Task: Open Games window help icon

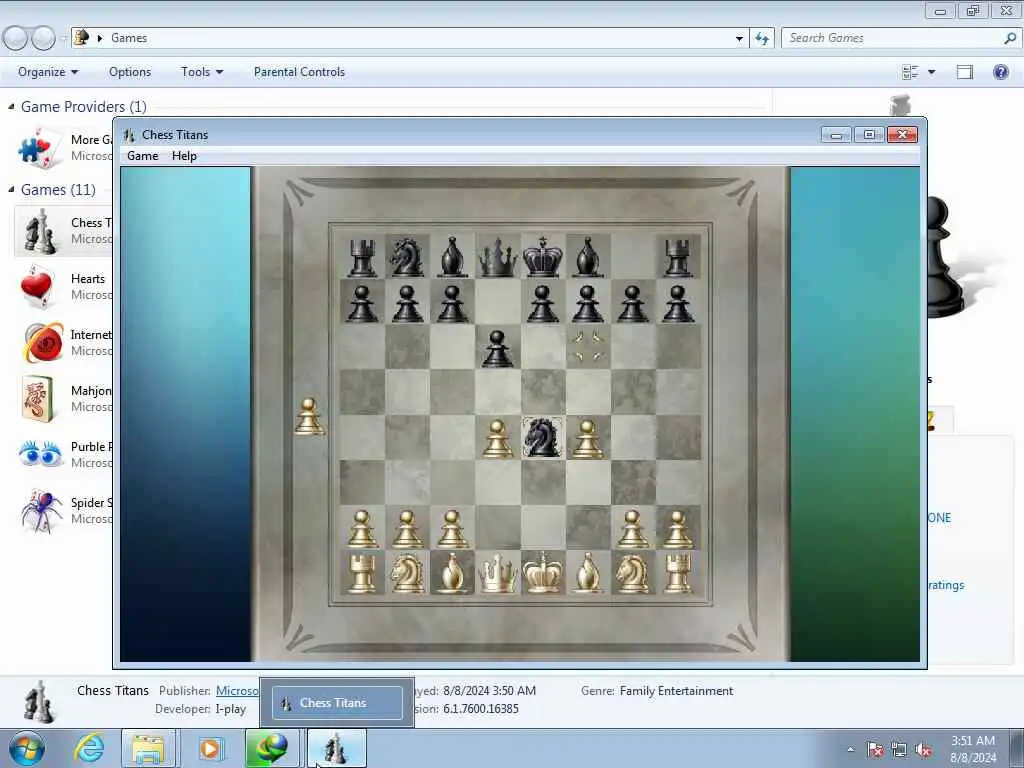Action: tap(1000, 72)
